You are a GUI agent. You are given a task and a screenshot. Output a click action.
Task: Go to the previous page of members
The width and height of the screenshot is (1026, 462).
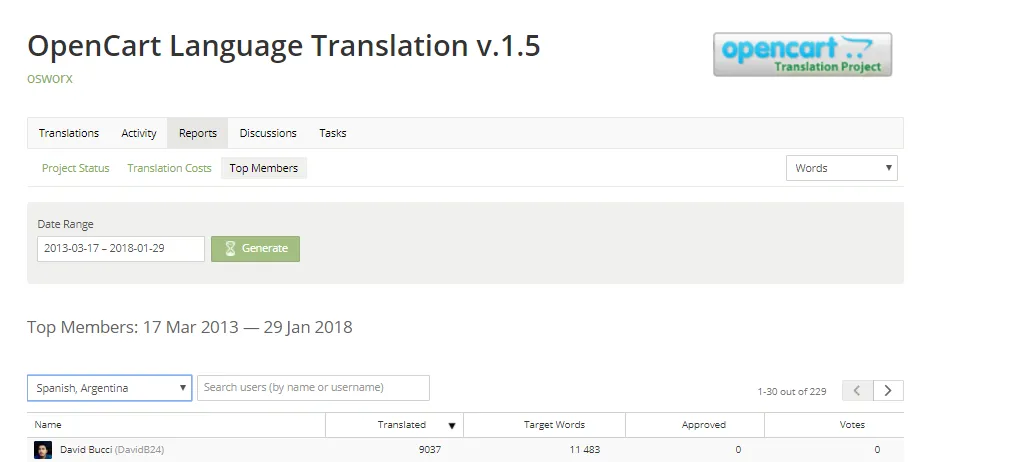(857, 391)
